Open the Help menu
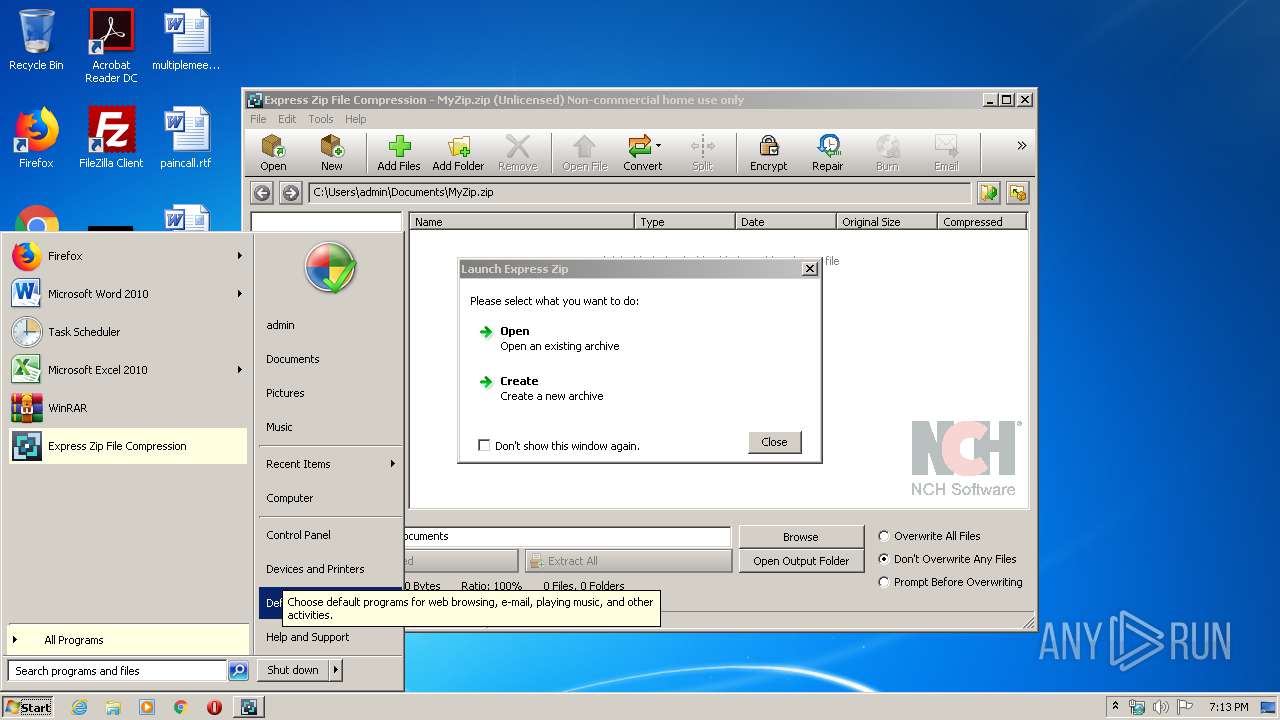The height and width of the screenshot is (720, 1280). [355, 119]
